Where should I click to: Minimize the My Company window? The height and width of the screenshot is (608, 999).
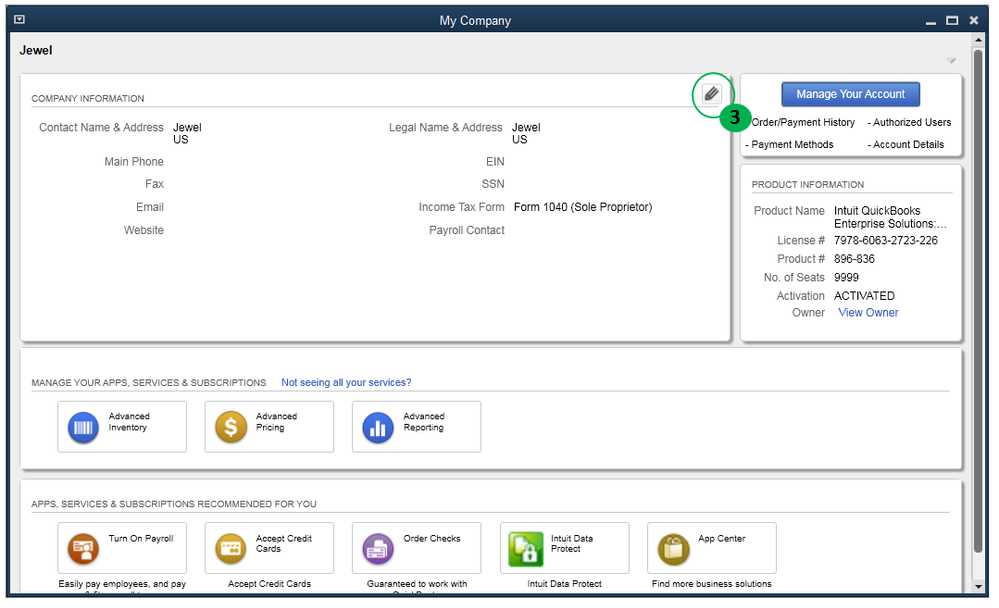click(931, 21)
